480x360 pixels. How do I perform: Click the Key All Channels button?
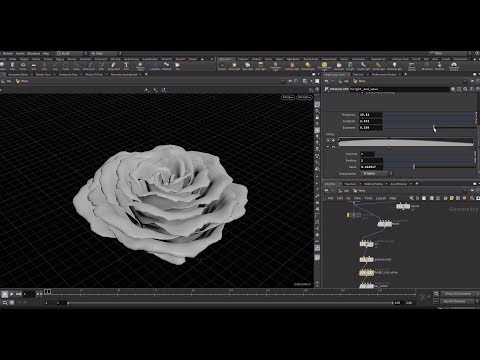click(459, 301)
